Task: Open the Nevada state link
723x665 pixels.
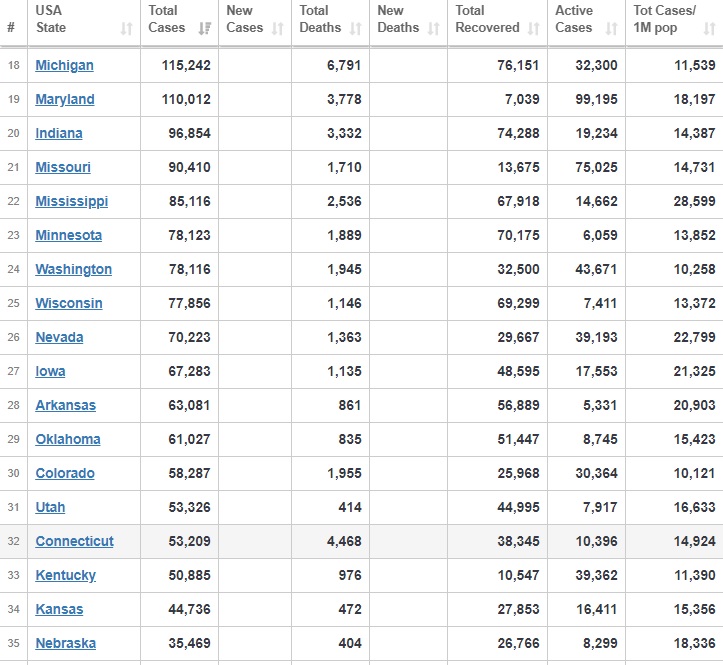Action: coord(59,337)
